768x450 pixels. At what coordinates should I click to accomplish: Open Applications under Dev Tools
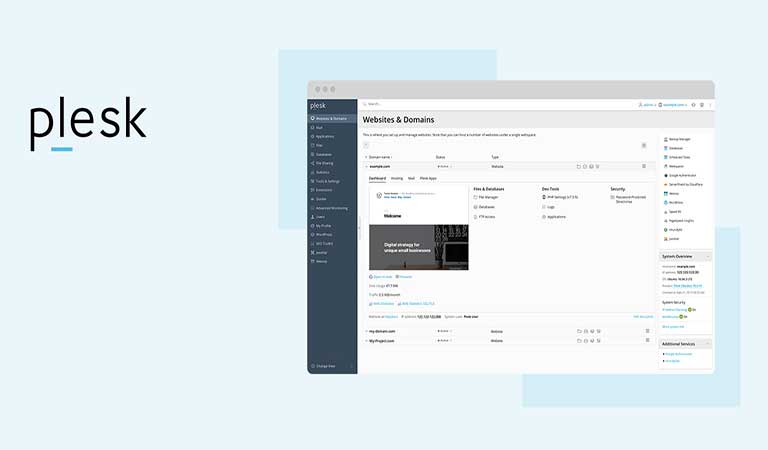coord(554,216)
